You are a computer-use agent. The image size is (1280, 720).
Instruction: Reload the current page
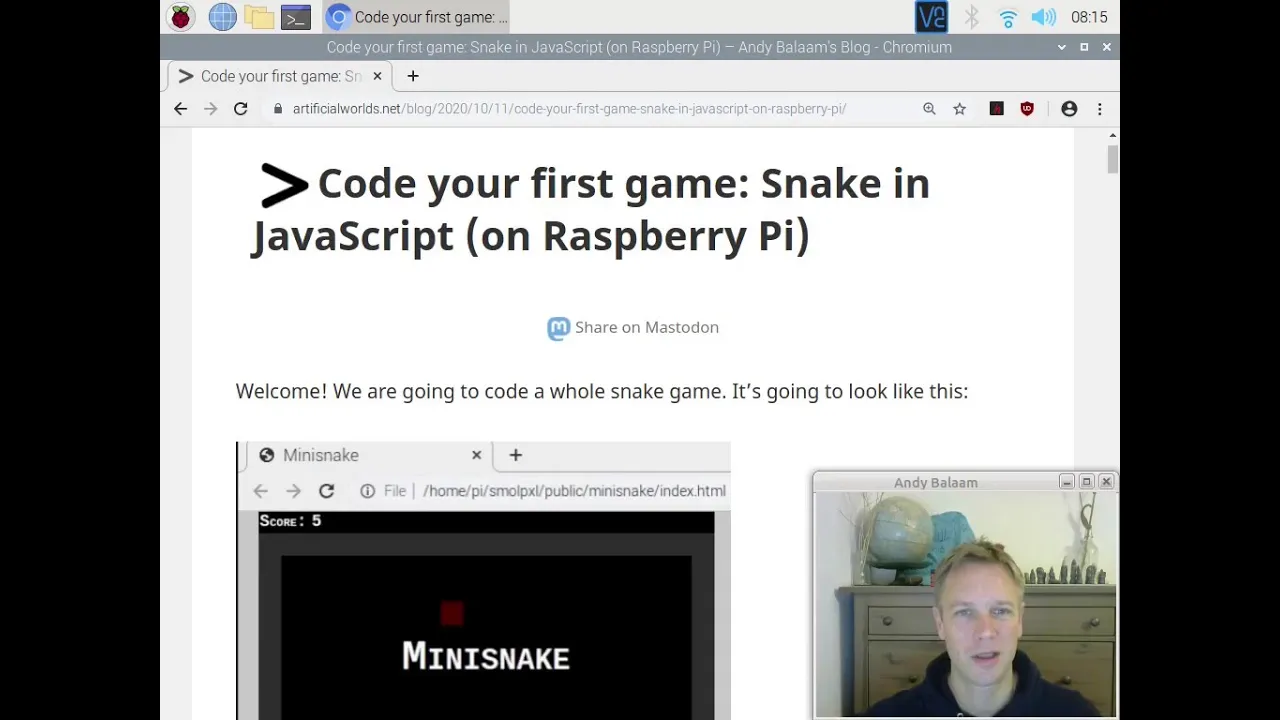pos(240,109)
